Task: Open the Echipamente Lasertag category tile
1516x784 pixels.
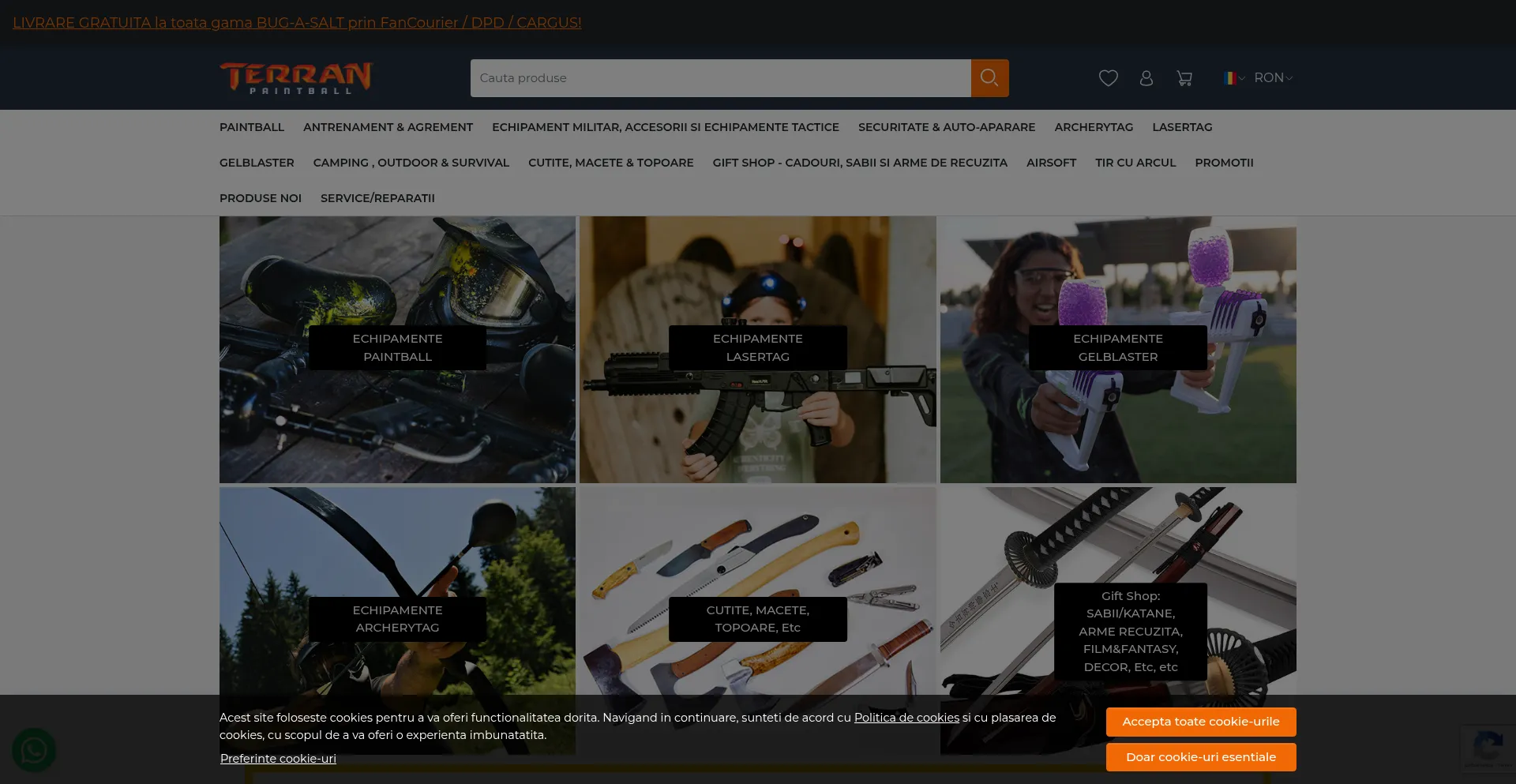Action: (757, 348)
